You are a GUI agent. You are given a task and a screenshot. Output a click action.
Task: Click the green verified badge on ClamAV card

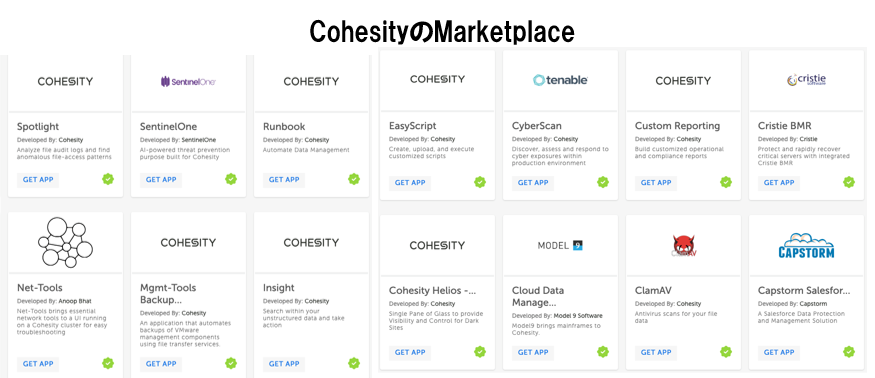(725, 352)
